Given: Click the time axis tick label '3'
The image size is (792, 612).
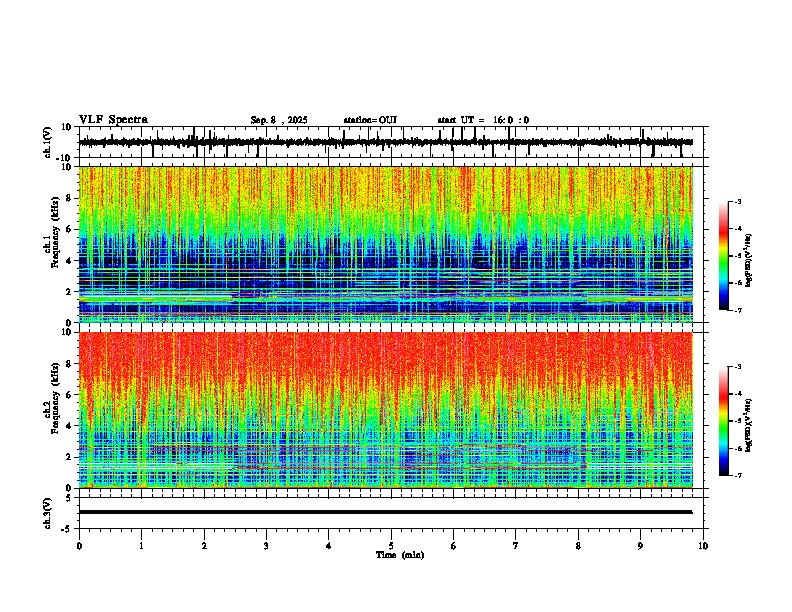Looking at the screenshot, I should point(266,546).
